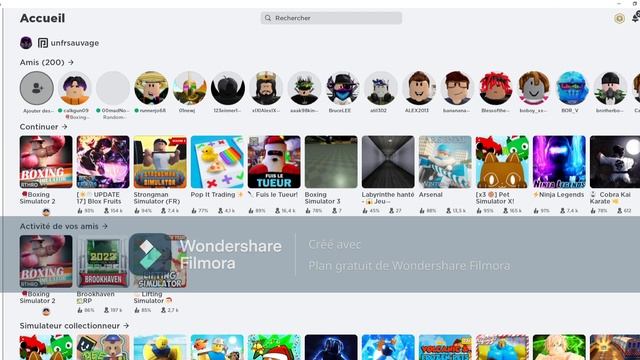Open Boxing Simulator 2 thumbnail in Continuer row
Screen dimensions: 640x360
(46, 162)
